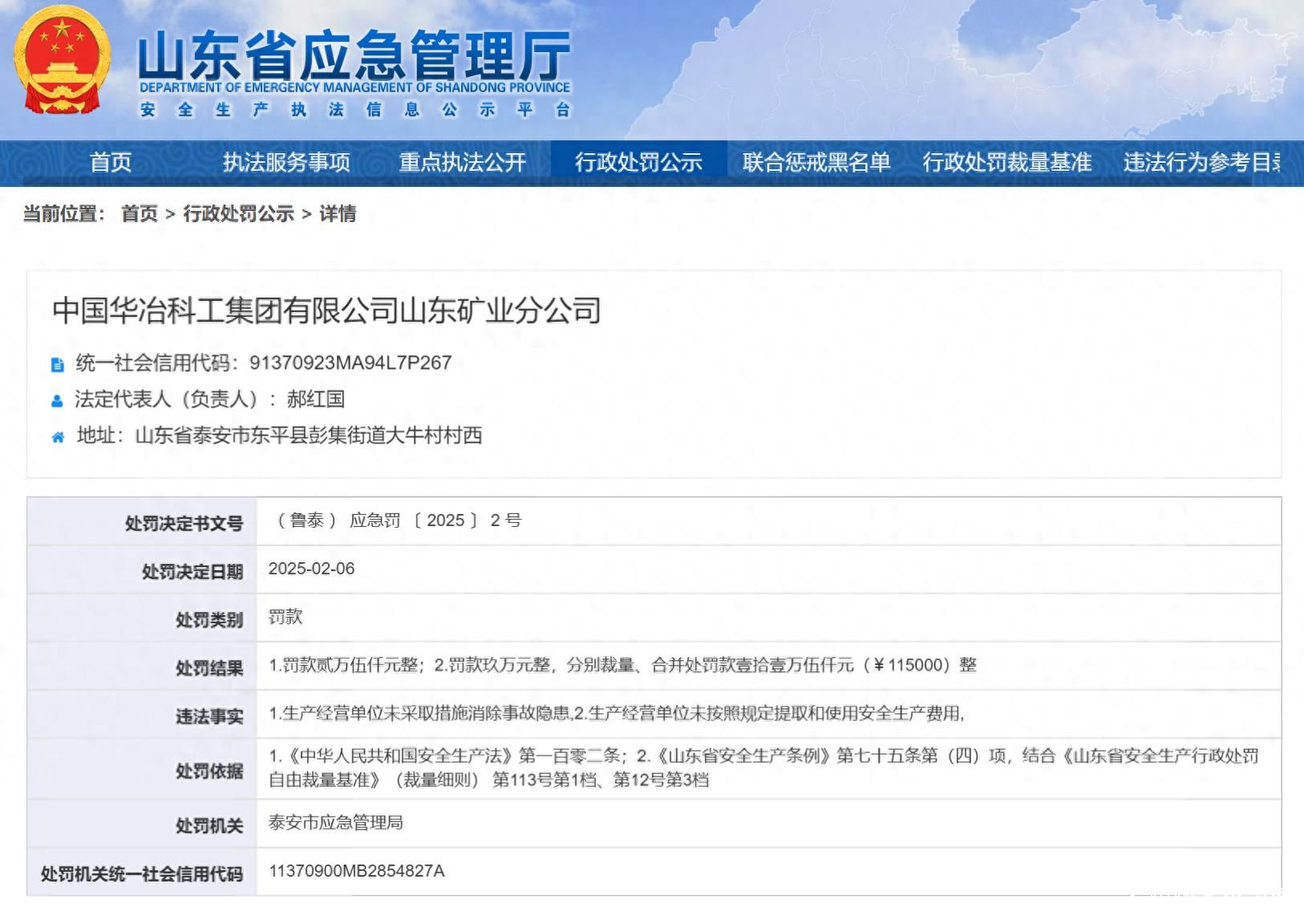Click the 处罚依据 row label
Screen dimensions: 1304x924
click(209, 771)
